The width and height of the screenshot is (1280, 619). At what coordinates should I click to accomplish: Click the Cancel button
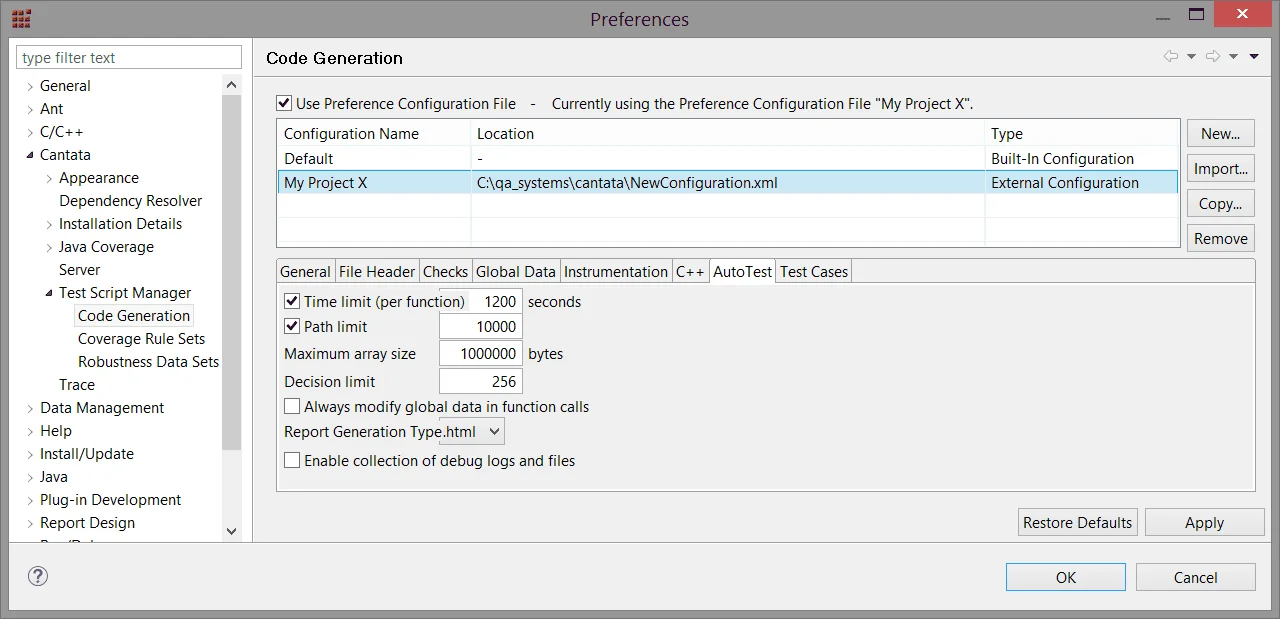pos(1195,577)
